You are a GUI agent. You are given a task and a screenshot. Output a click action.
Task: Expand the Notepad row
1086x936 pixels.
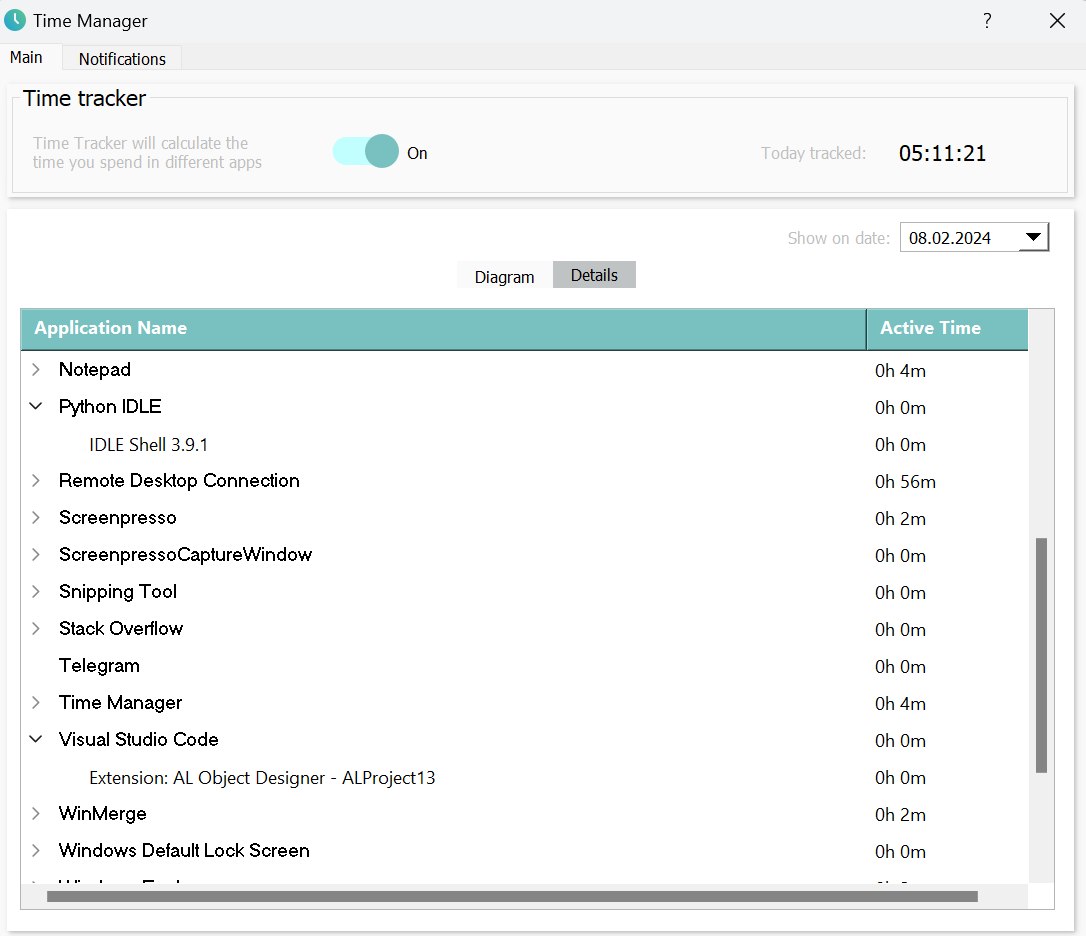36,370
